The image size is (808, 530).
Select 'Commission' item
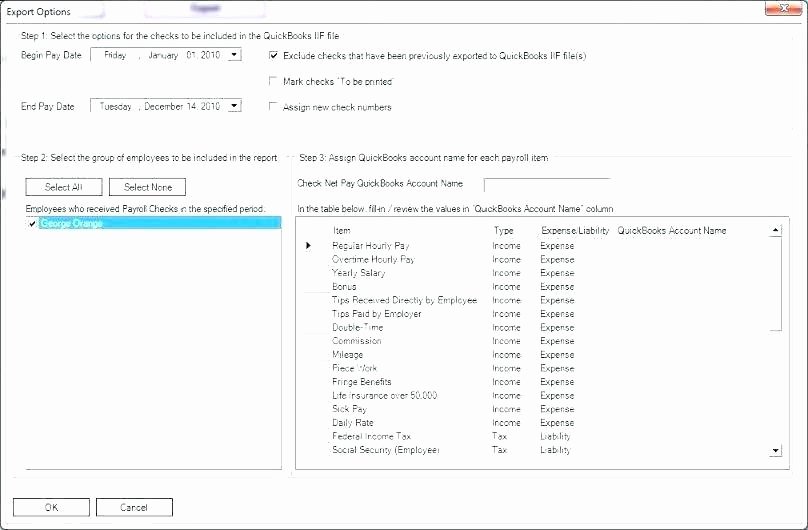pyautogui.click(x=357, y=341)
